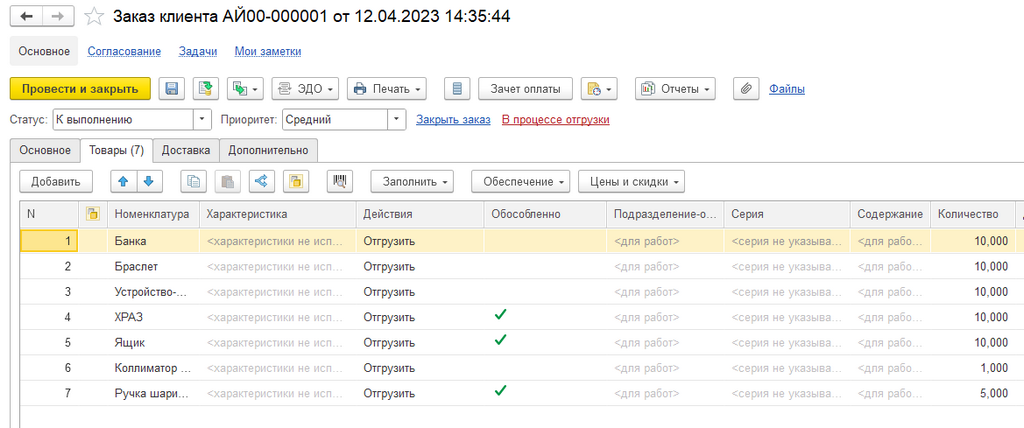Select the Банка nomenclature cell

pyautogui.click(x=153, y=241)
